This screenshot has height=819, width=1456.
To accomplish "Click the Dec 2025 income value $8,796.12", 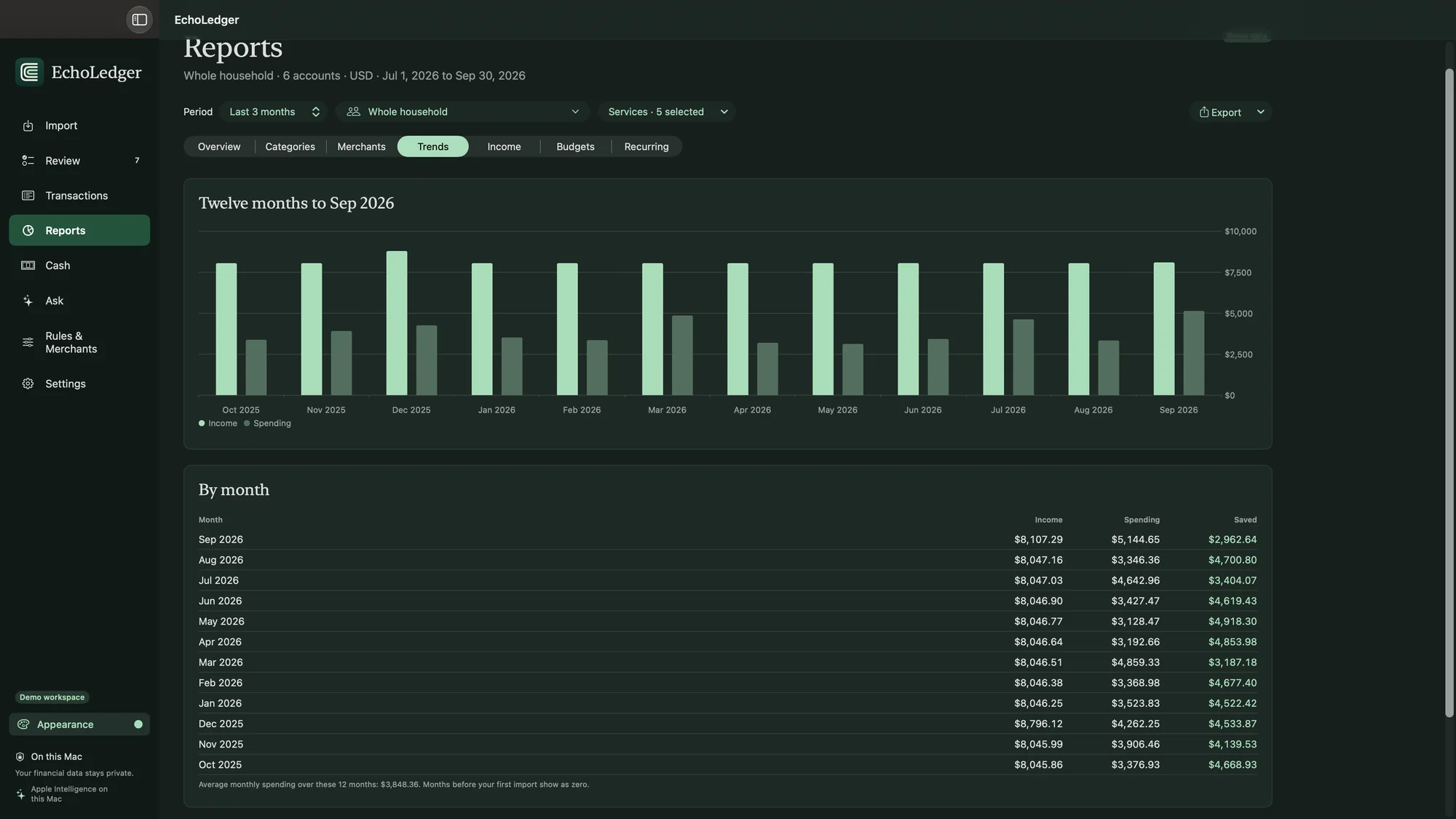I will click(x=1038, y=724).
